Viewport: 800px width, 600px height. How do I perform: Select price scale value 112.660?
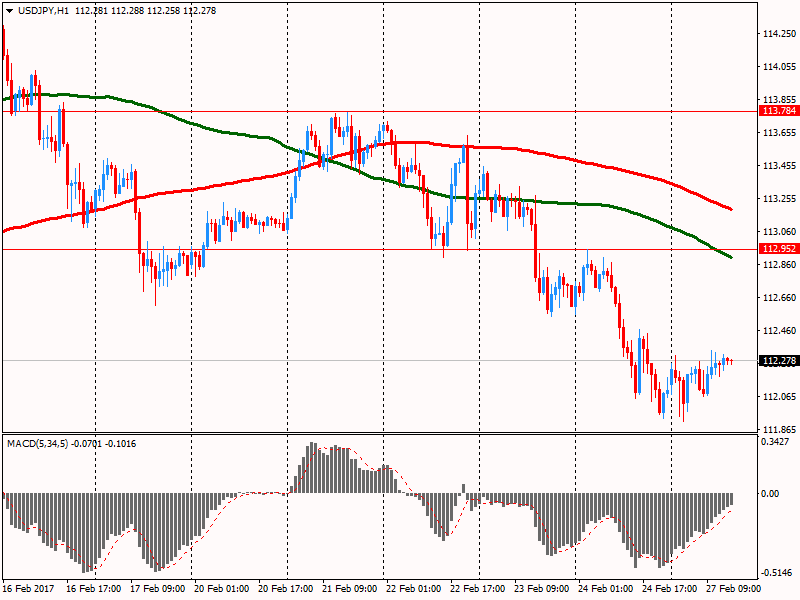[x=779, y=297]
